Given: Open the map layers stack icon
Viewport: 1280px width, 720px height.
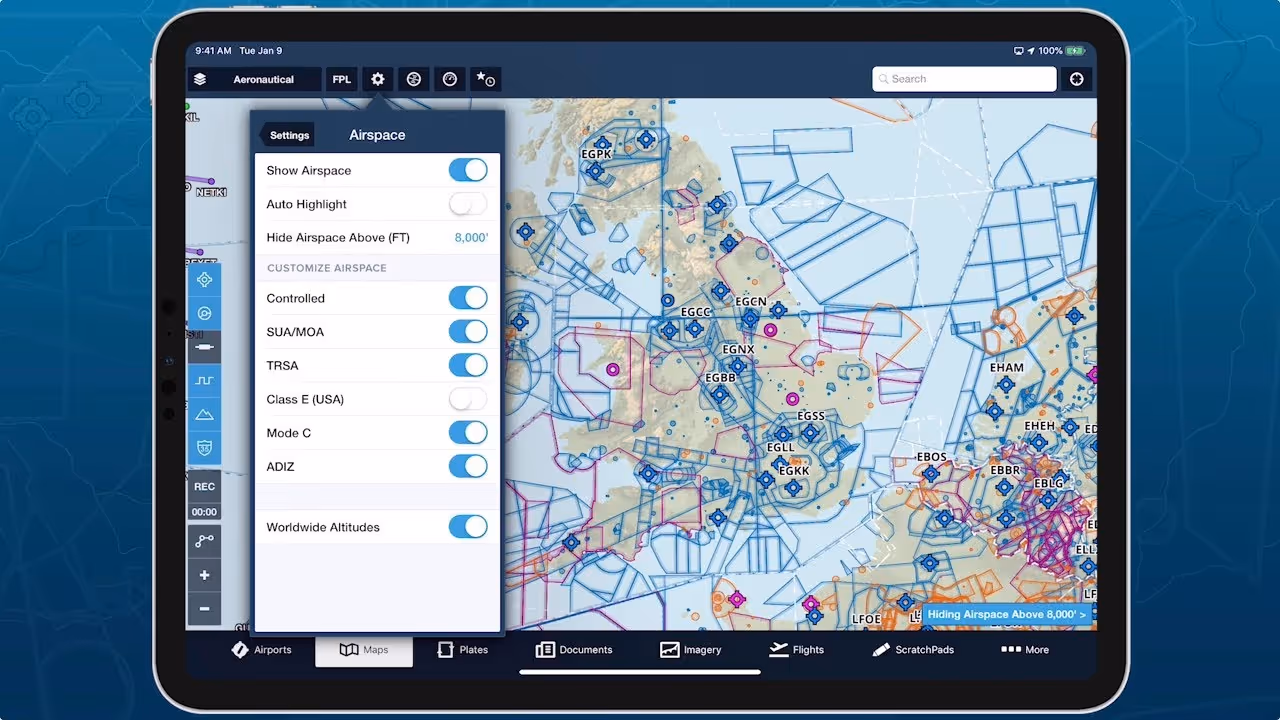Looking at the screenshot, I should (200, 79).
